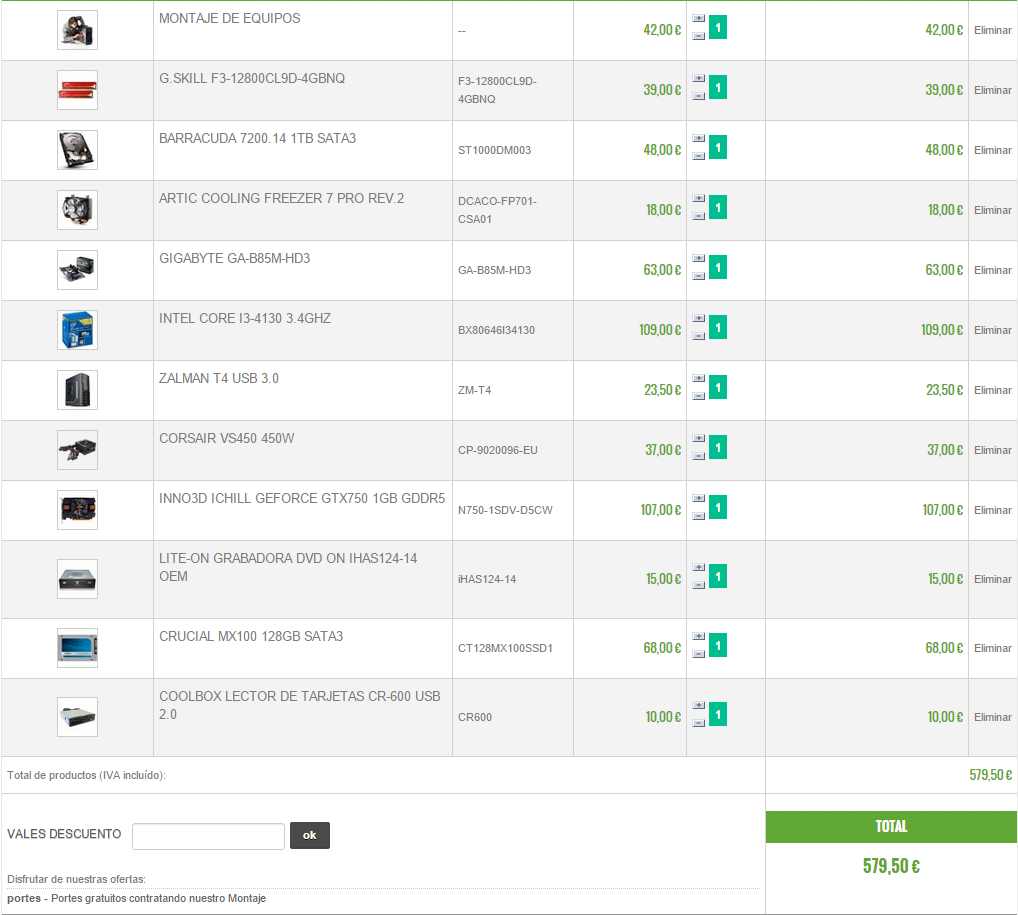Image resolution: width=1018 pixels, height=915 pixels.
Task: Remove INTEL CORE I3 via Eliminar
Action: click(x=993, y=331)
